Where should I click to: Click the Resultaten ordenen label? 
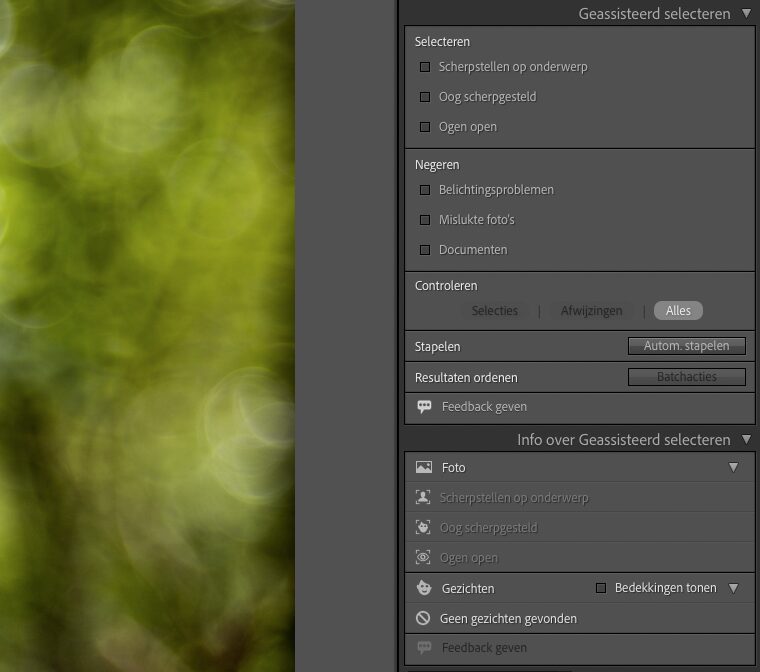click(x=466, y=378)
